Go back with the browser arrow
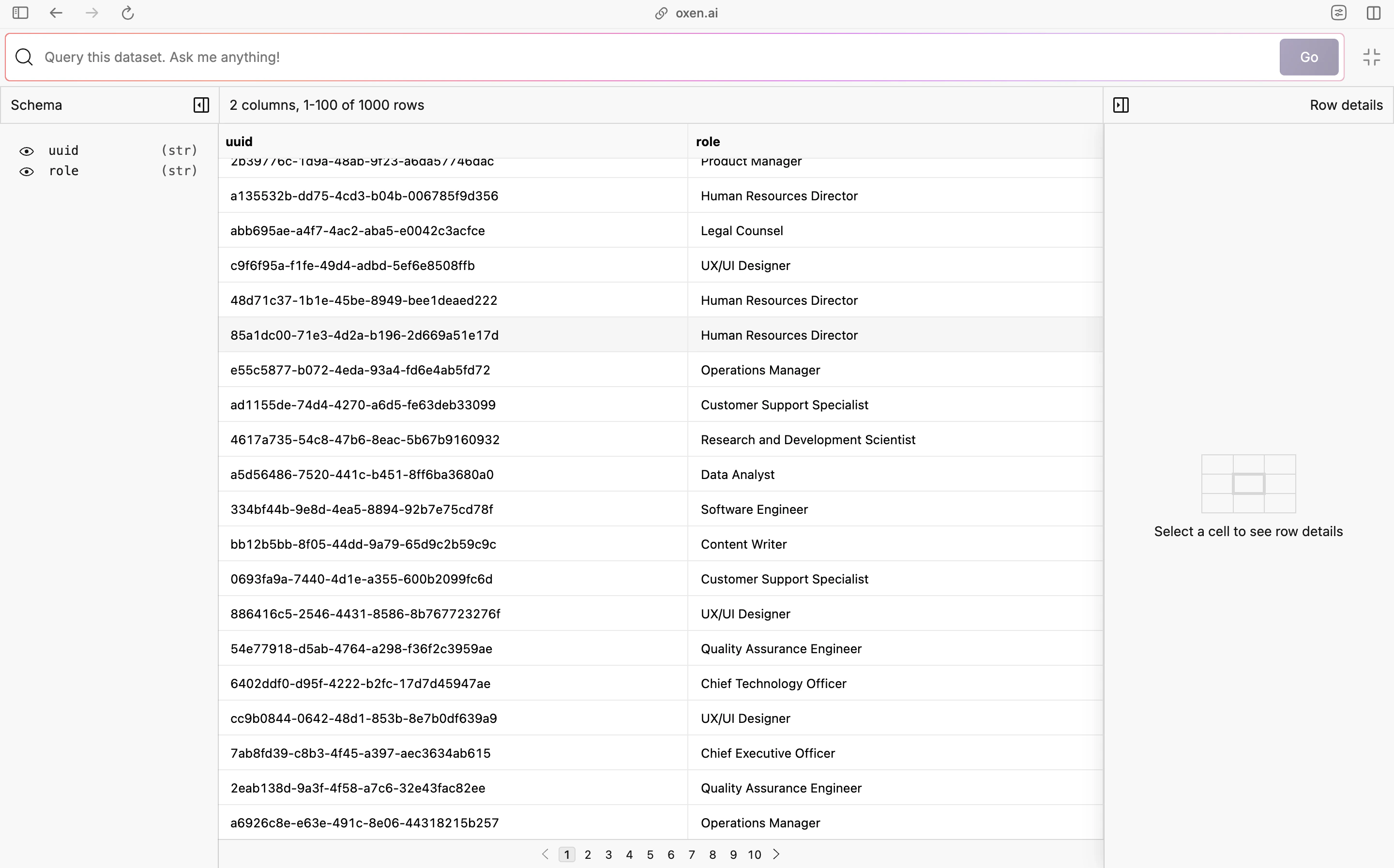The height and width of the screenshot is (868, 1394). 56,13
